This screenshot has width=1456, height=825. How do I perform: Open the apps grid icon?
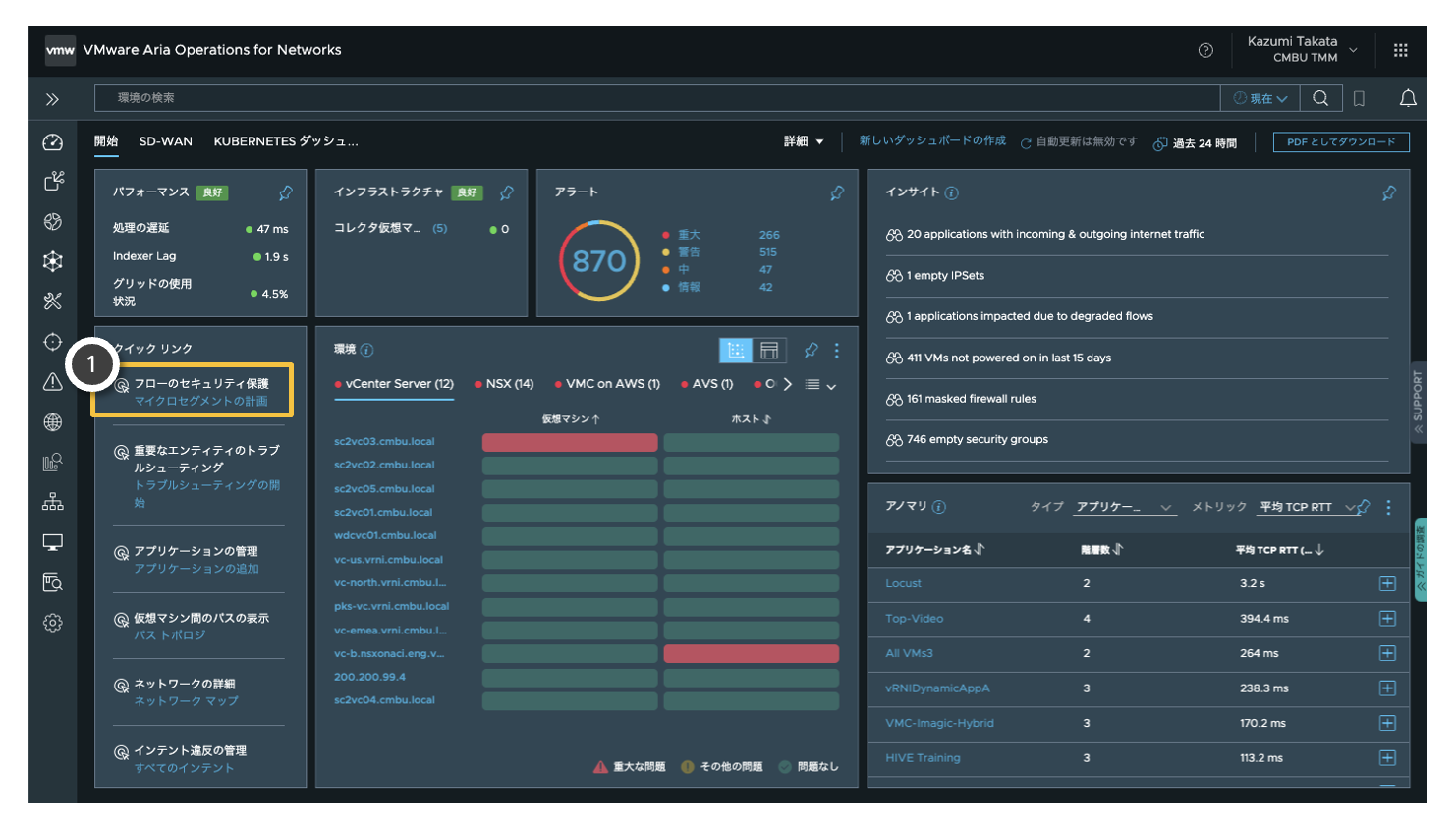click(x=1401, y=50)
